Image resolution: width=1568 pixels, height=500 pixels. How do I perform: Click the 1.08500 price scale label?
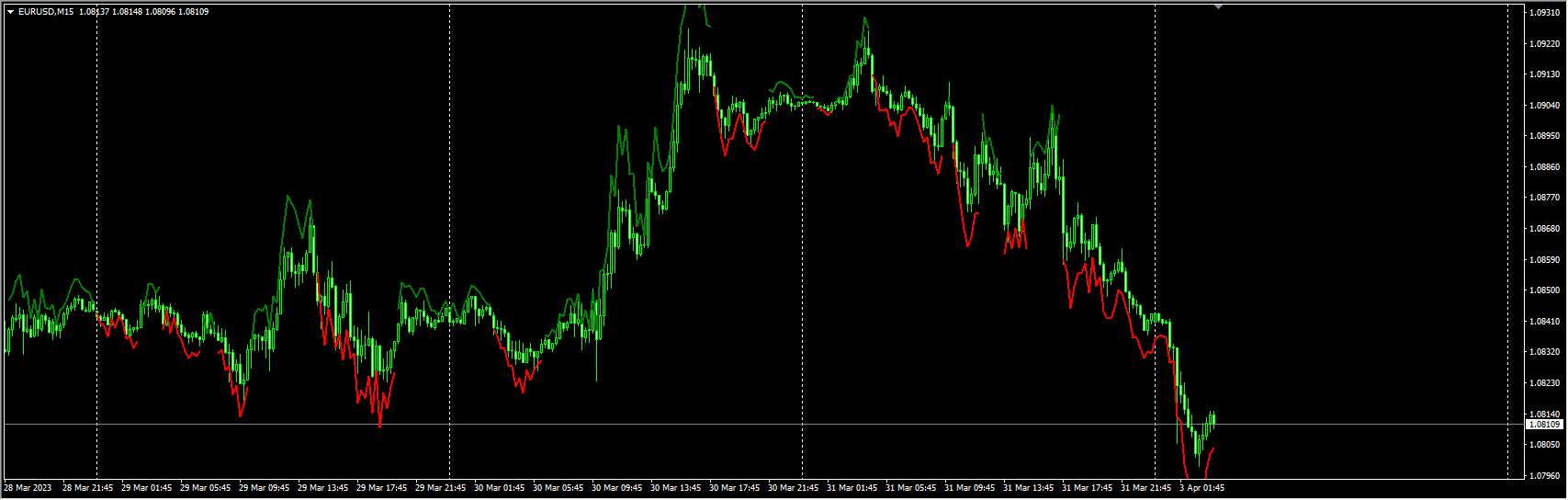pos(1546,290)
